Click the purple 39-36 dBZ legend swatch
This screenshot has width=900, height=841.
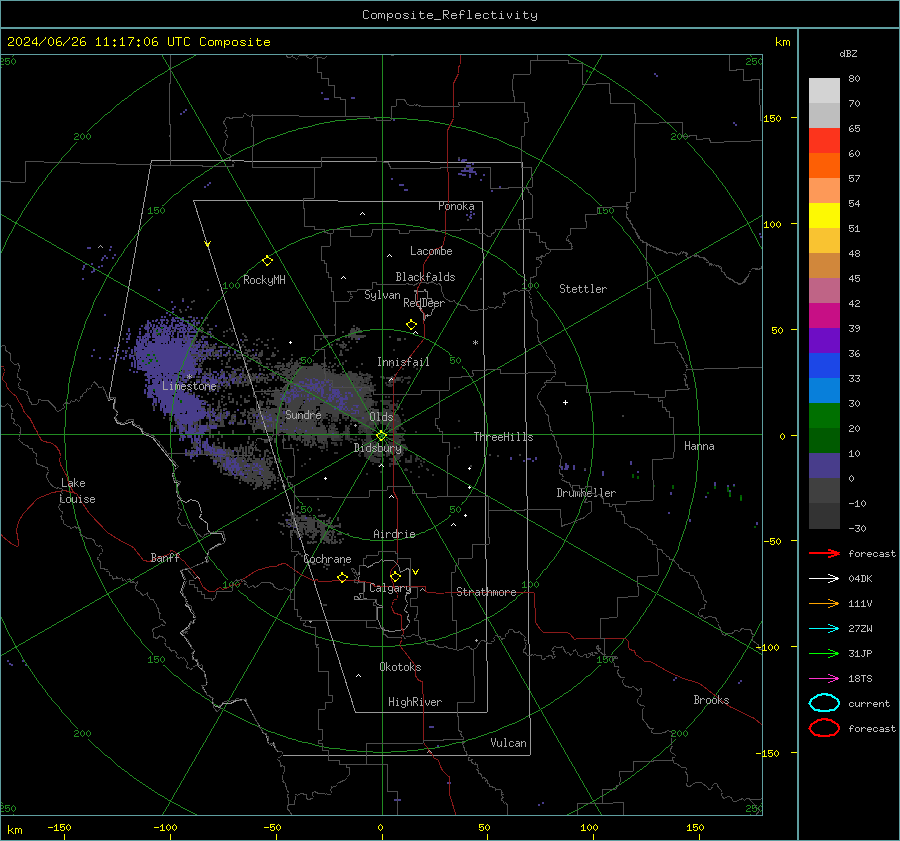[824, 340]
